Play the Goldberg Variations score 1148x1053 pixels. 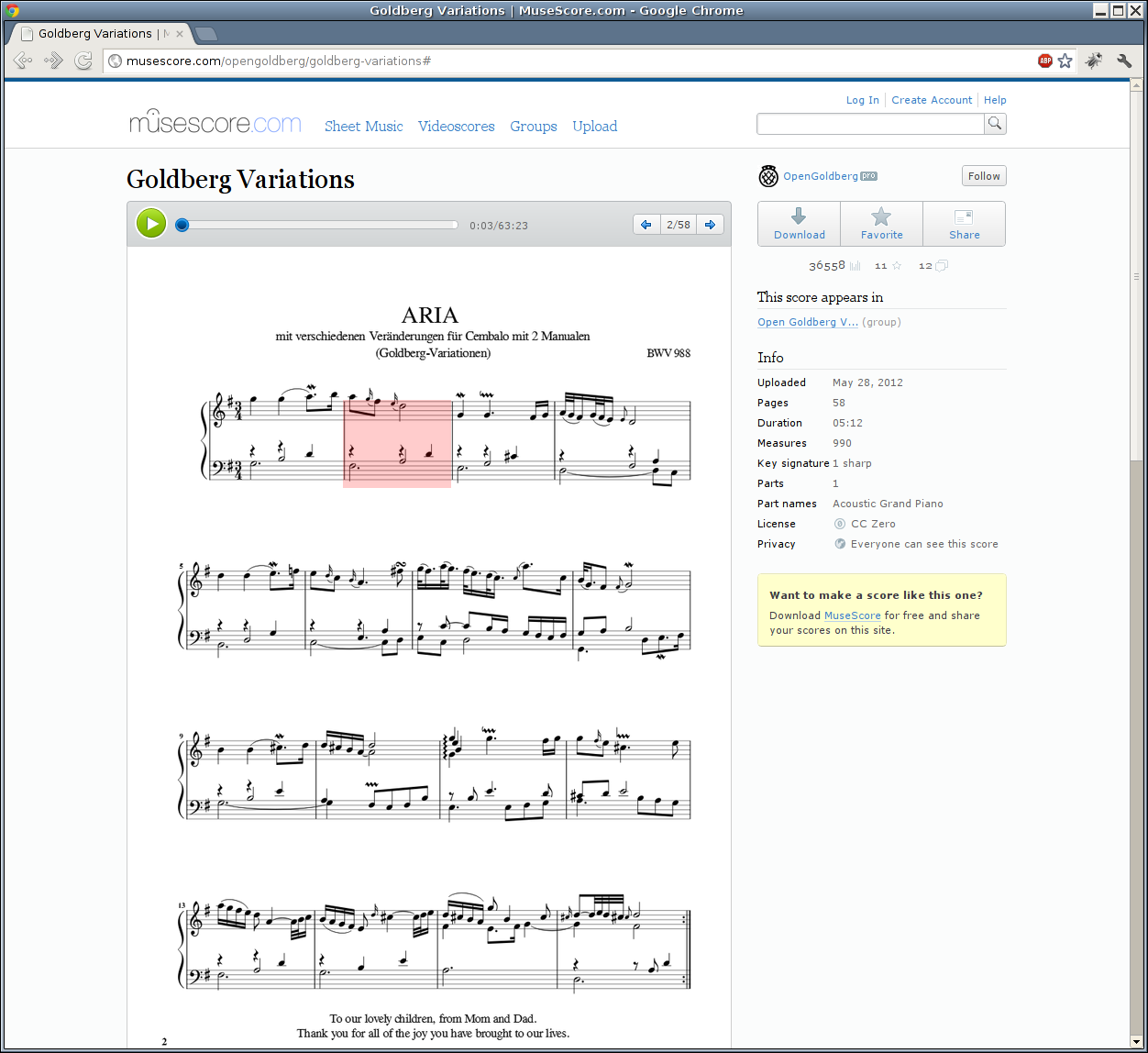151,224
